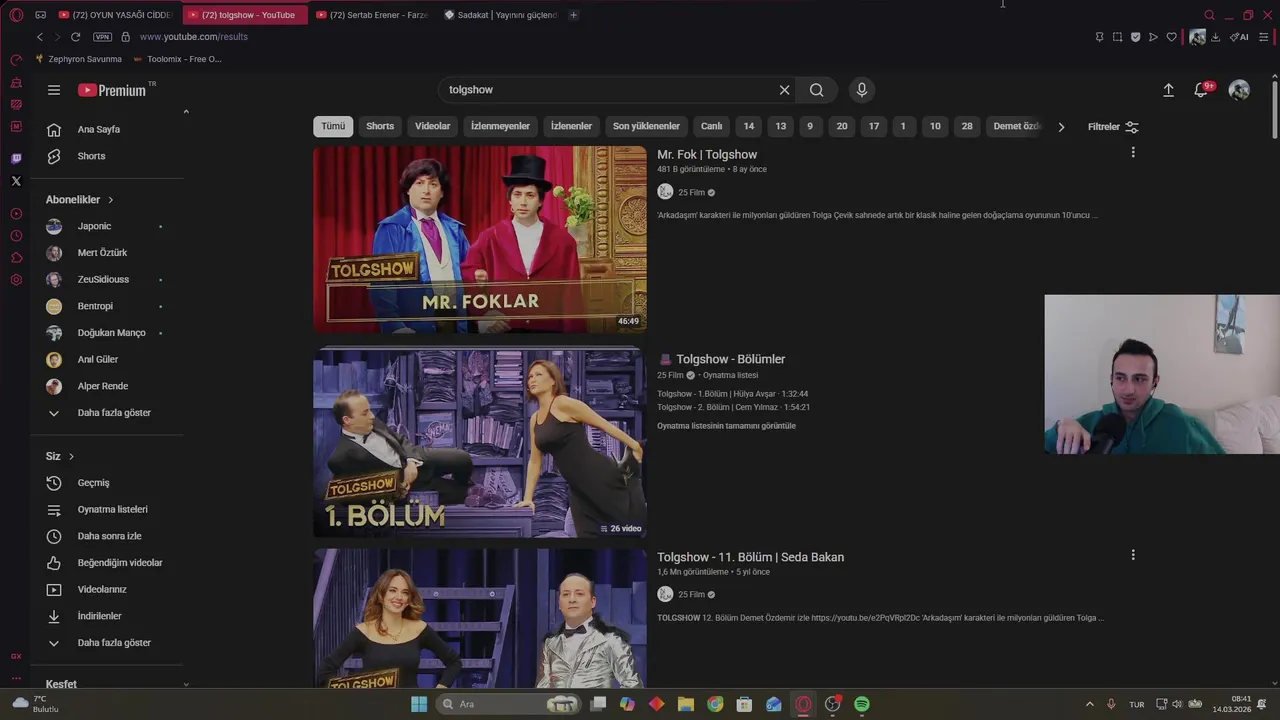Screen dimensions: 1280x720
Task: Clear the search box with the X icon
Action: coord(784,90)
